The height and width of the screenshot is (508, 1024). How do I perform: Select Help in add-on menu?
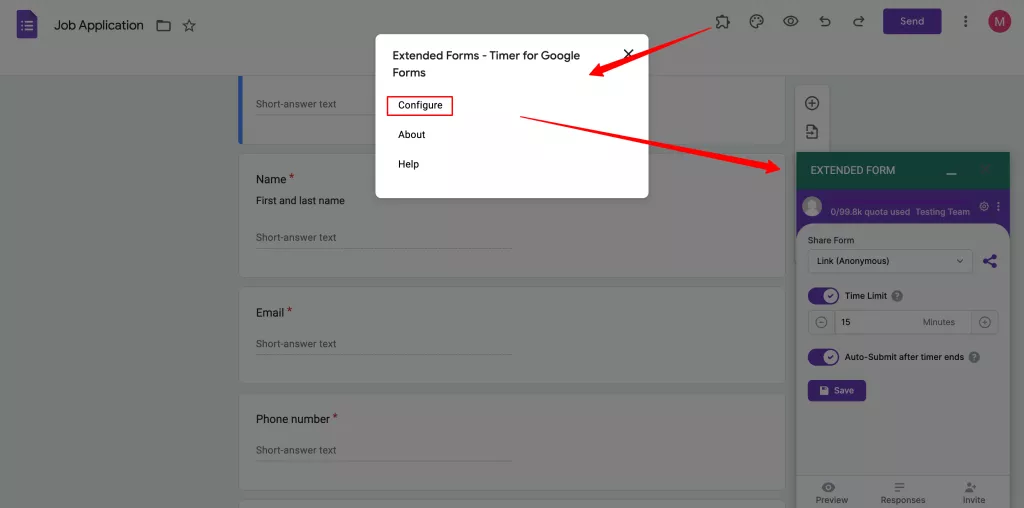[x=408, y=164]
